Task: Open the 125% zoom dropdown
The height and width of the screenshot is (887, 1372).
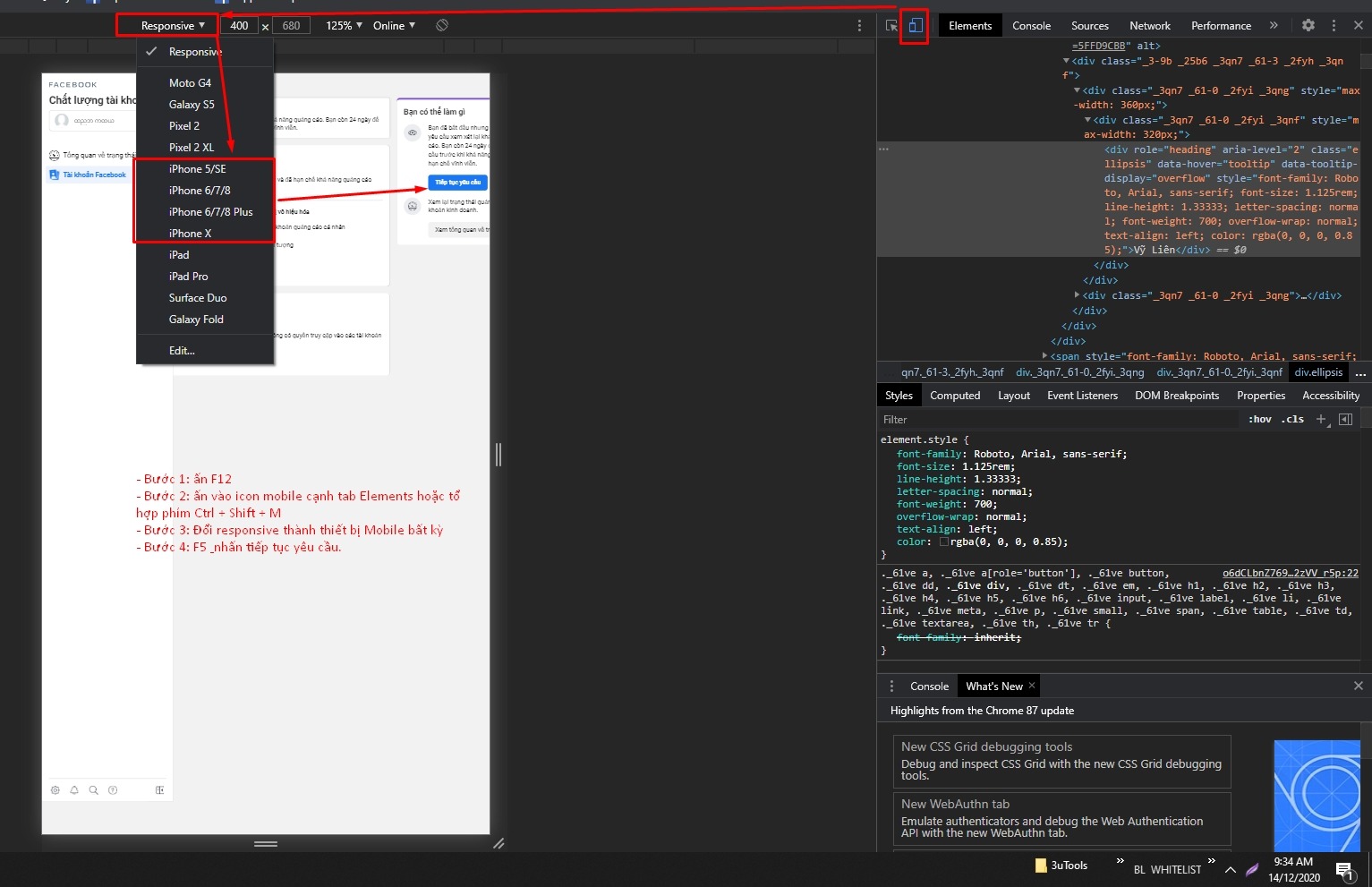Action: pos(344,26)
